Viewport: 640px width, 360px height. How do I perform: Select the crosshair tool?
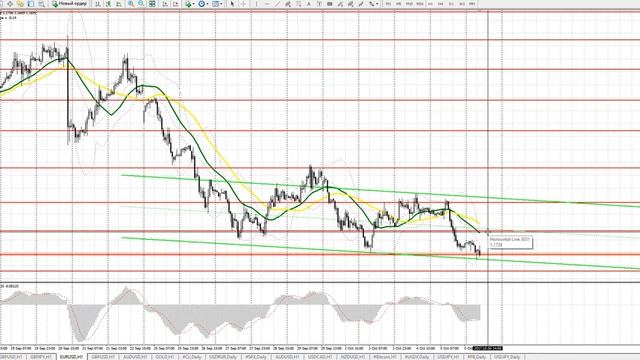[243, 4]
